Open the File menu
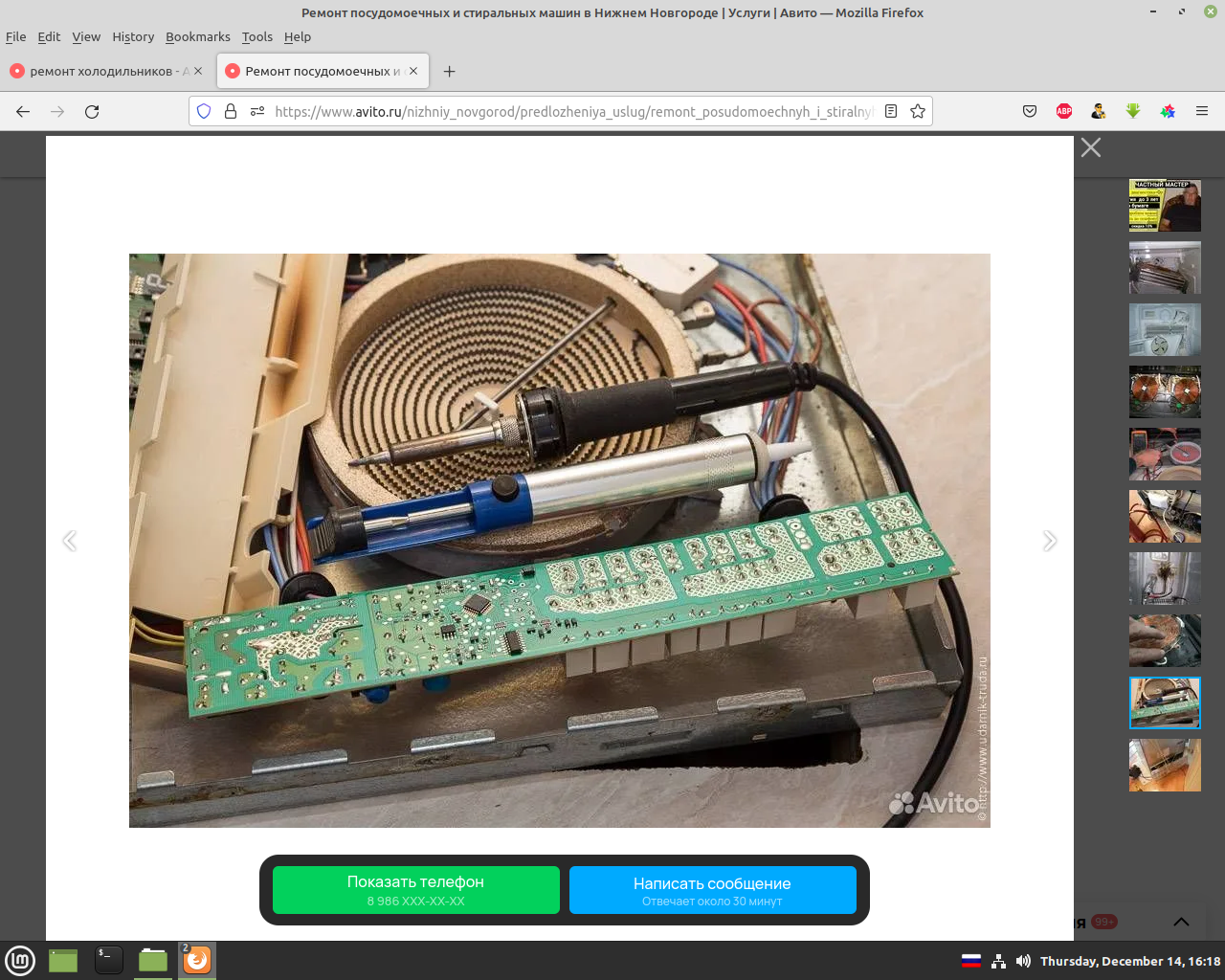The image size is (1225, 980). 16,36
